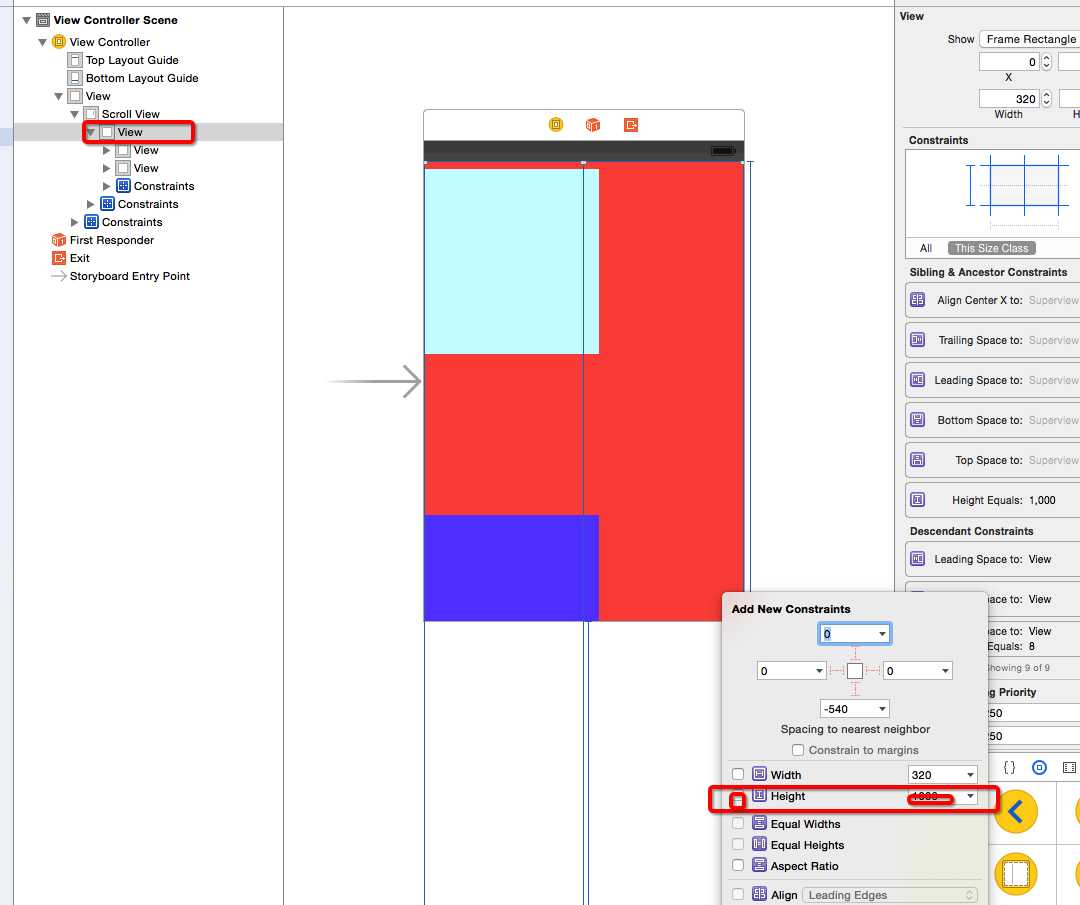Click the Leading Space to Superview constraint icon
1080x905 pixels.
point(917,379)
